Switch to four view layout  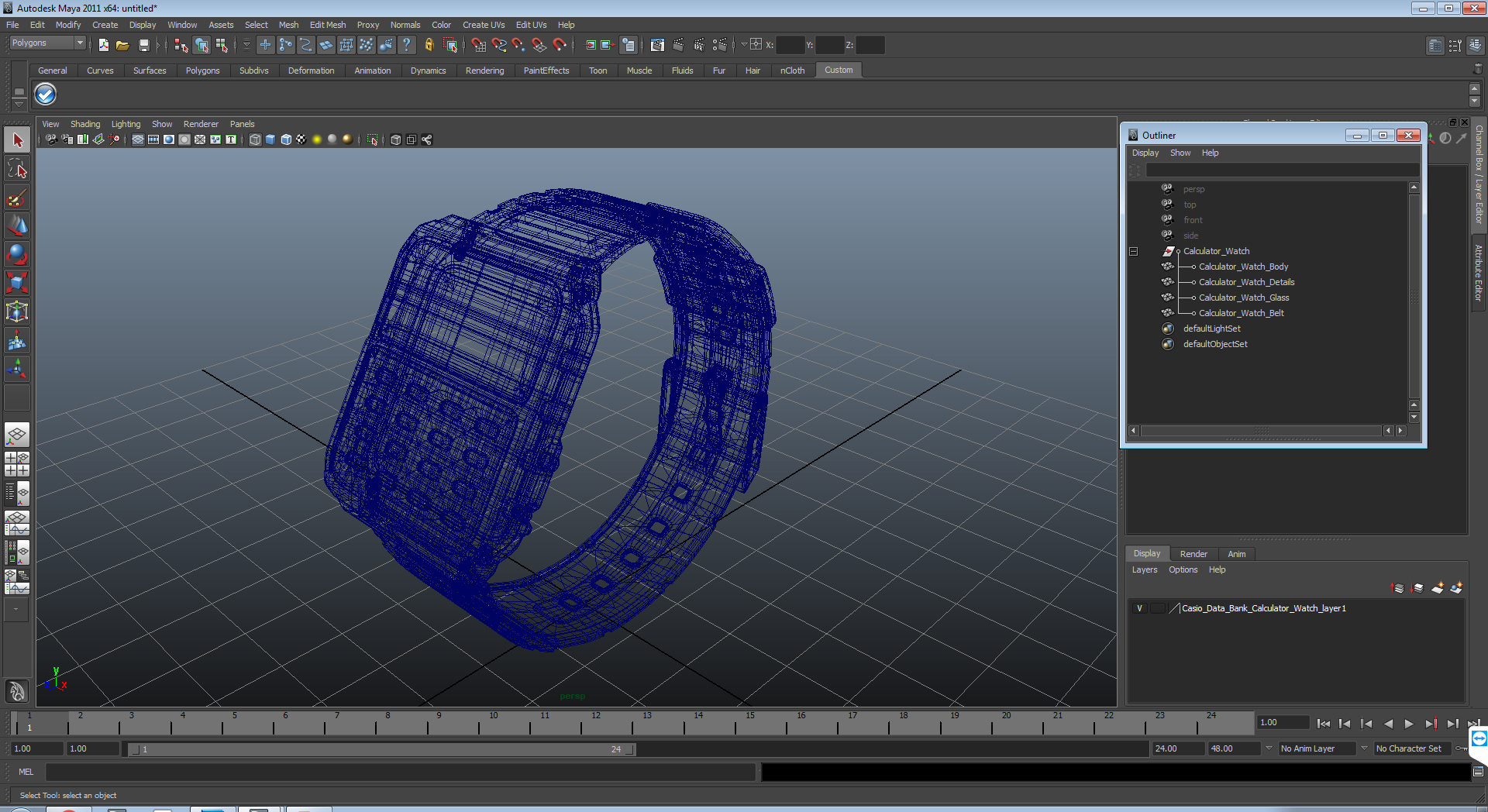17,463
